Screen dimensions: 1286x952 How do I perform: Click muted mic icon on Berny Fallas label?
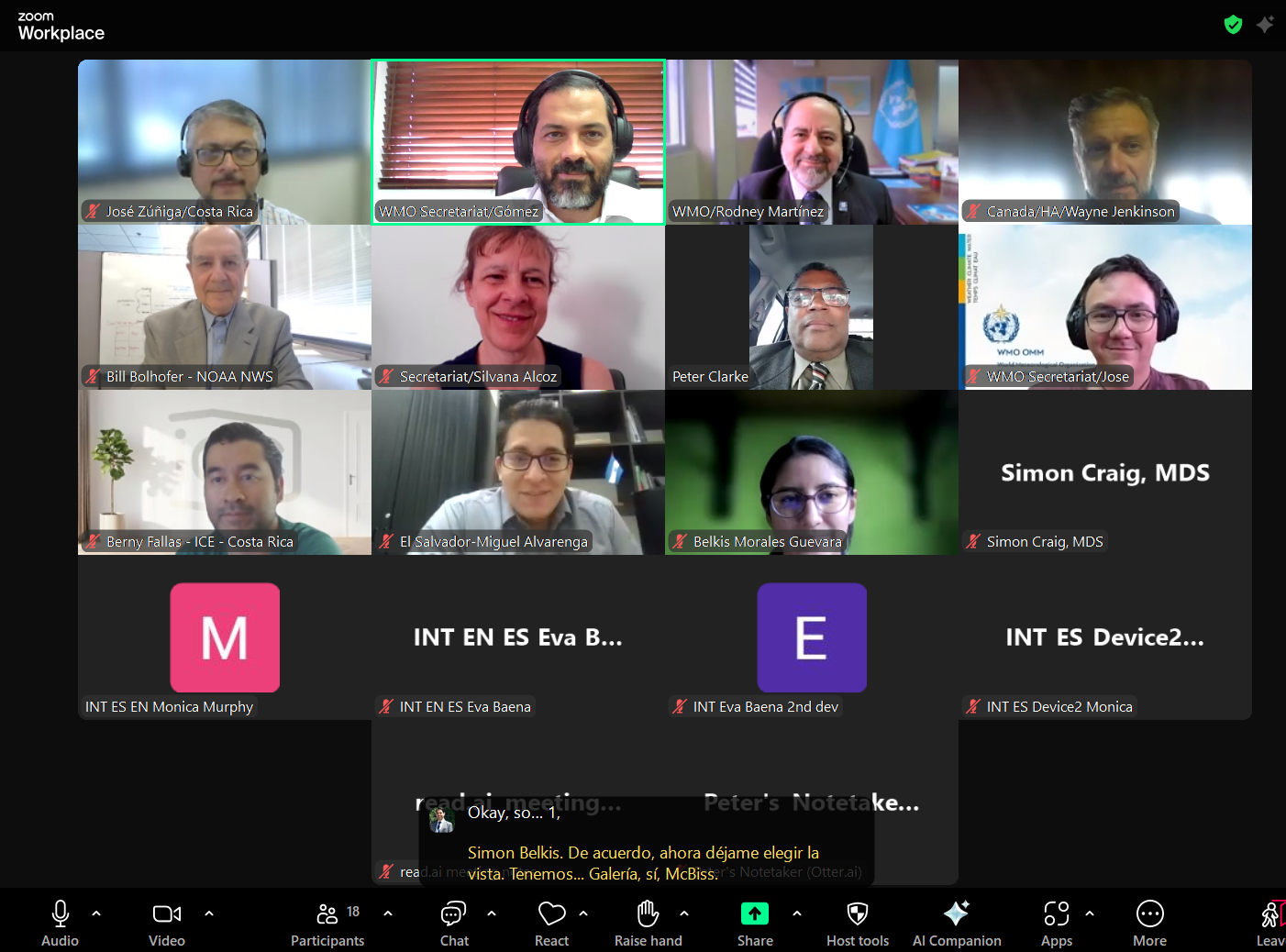click(93, 541)
